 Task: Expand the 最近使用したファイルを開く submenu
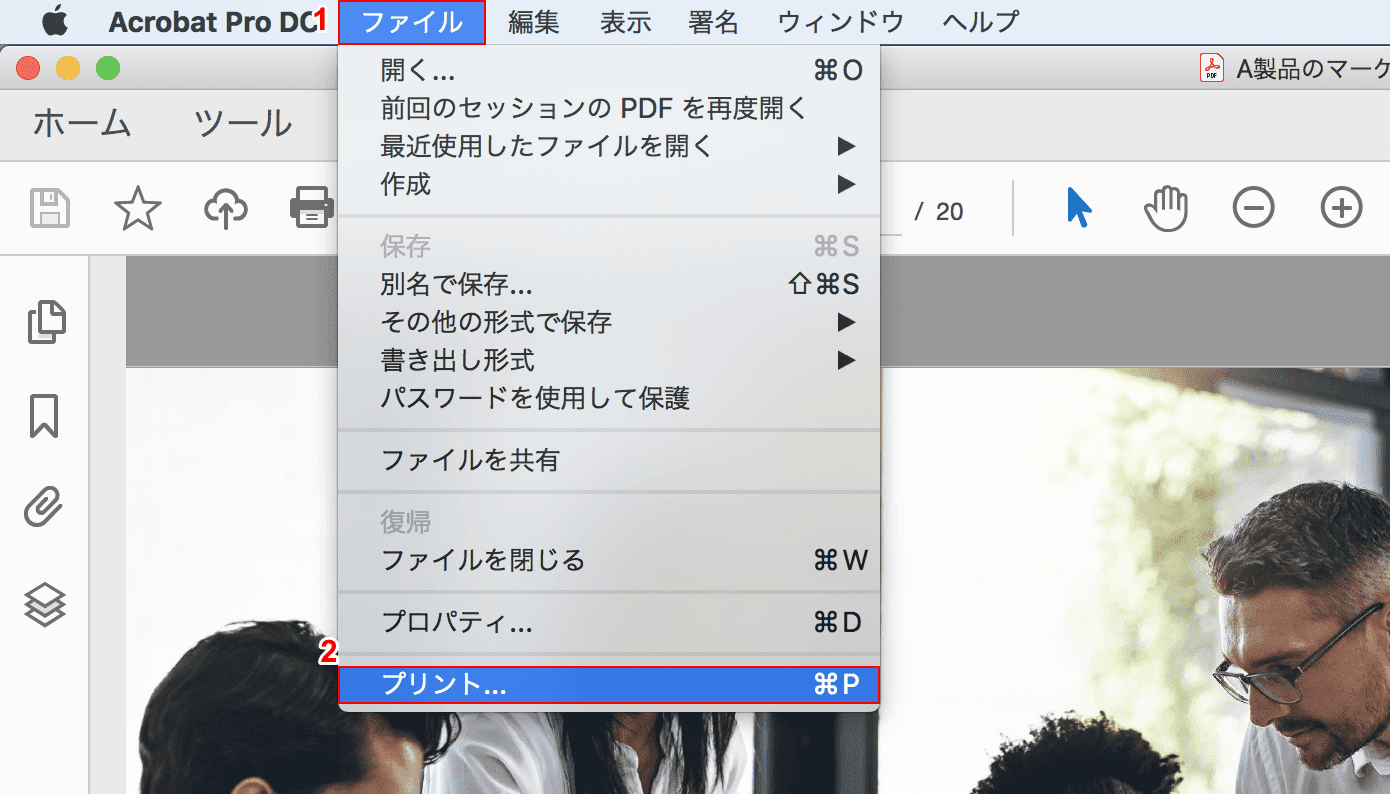click(x=609, y=146)
